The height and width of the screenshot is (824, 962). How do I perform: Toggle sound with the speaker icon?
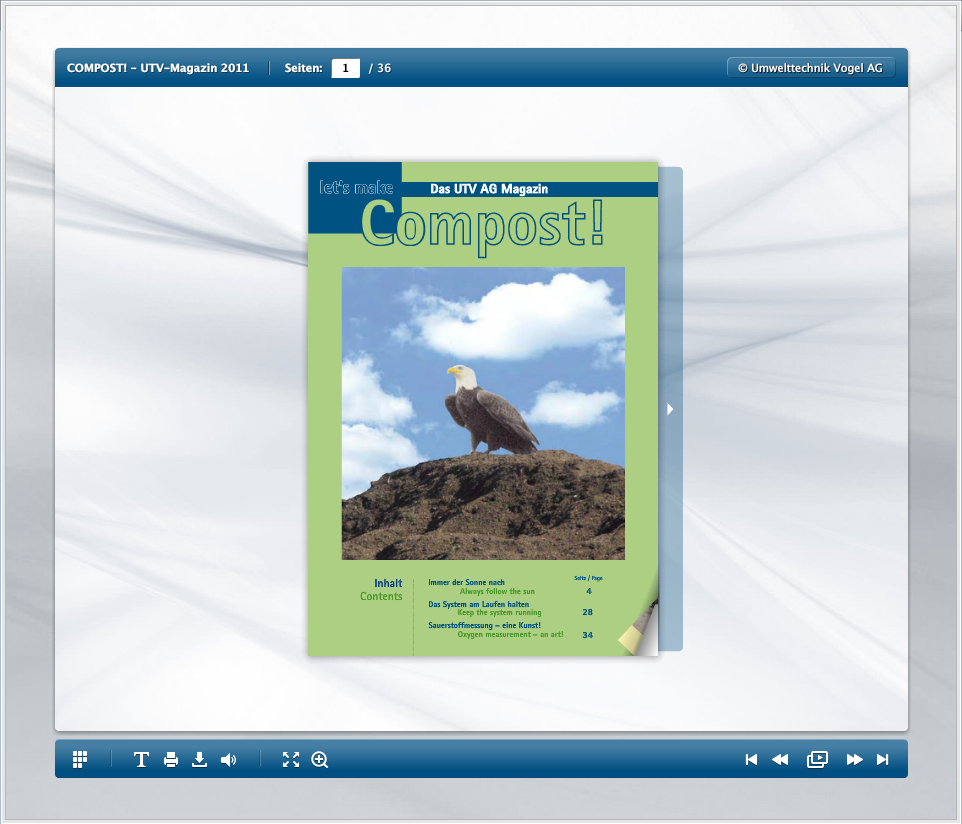pyautogui.click(x=229, y=759)
